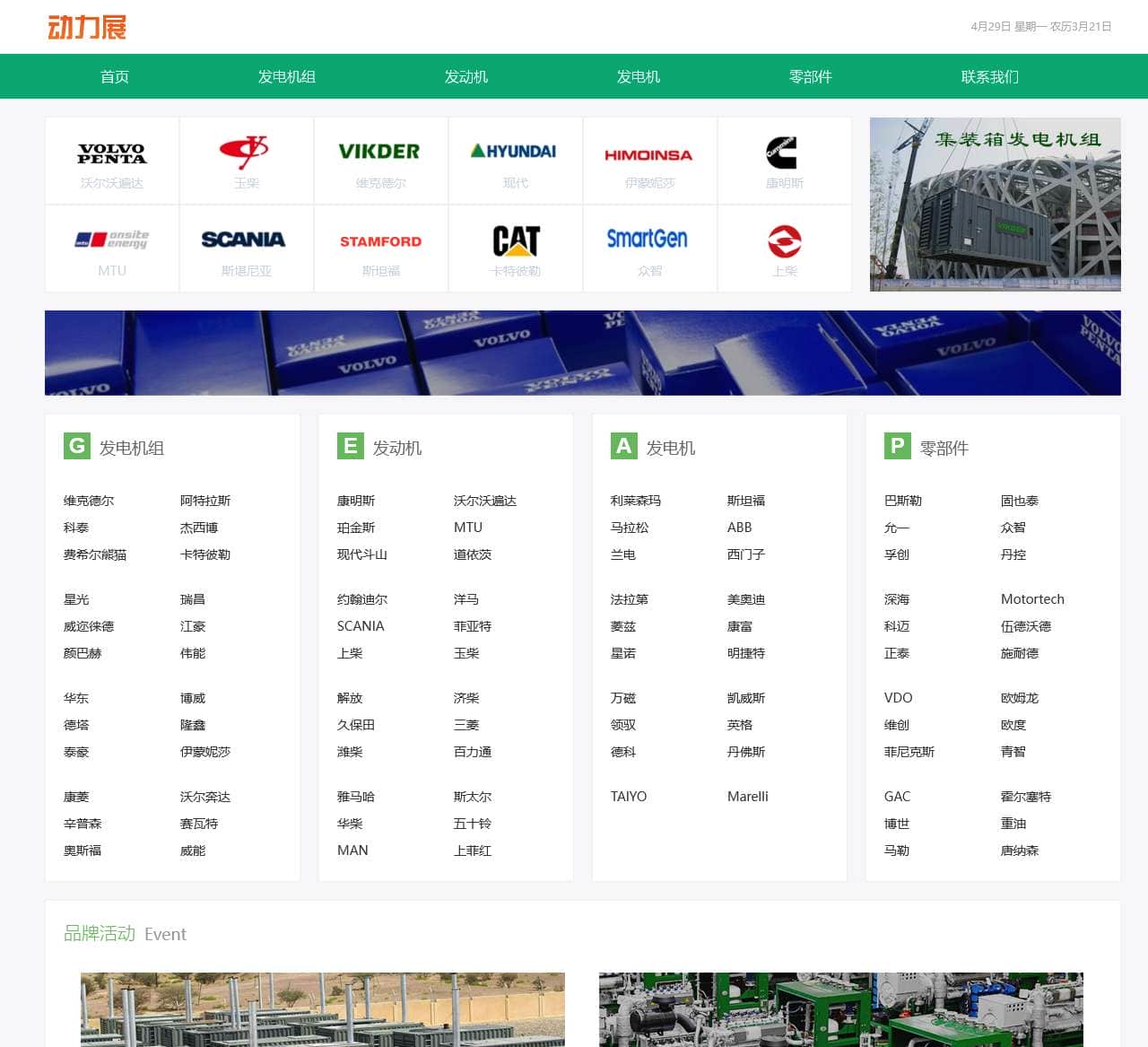1148x1047 pixels.
Task: Open 发电机 navigation menu item
Action: click(639, 76)
